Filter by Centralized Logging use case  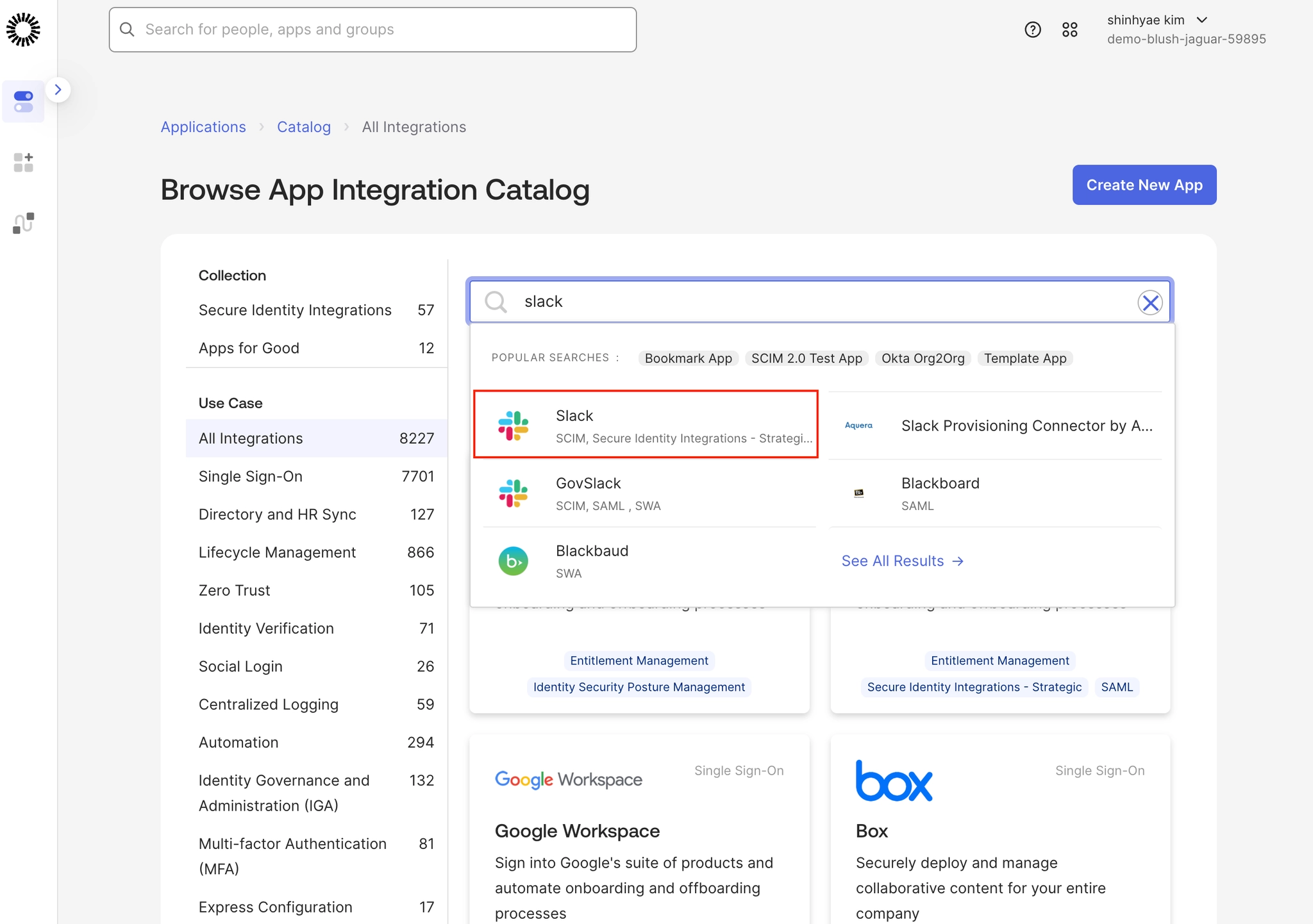click(316, 704)
